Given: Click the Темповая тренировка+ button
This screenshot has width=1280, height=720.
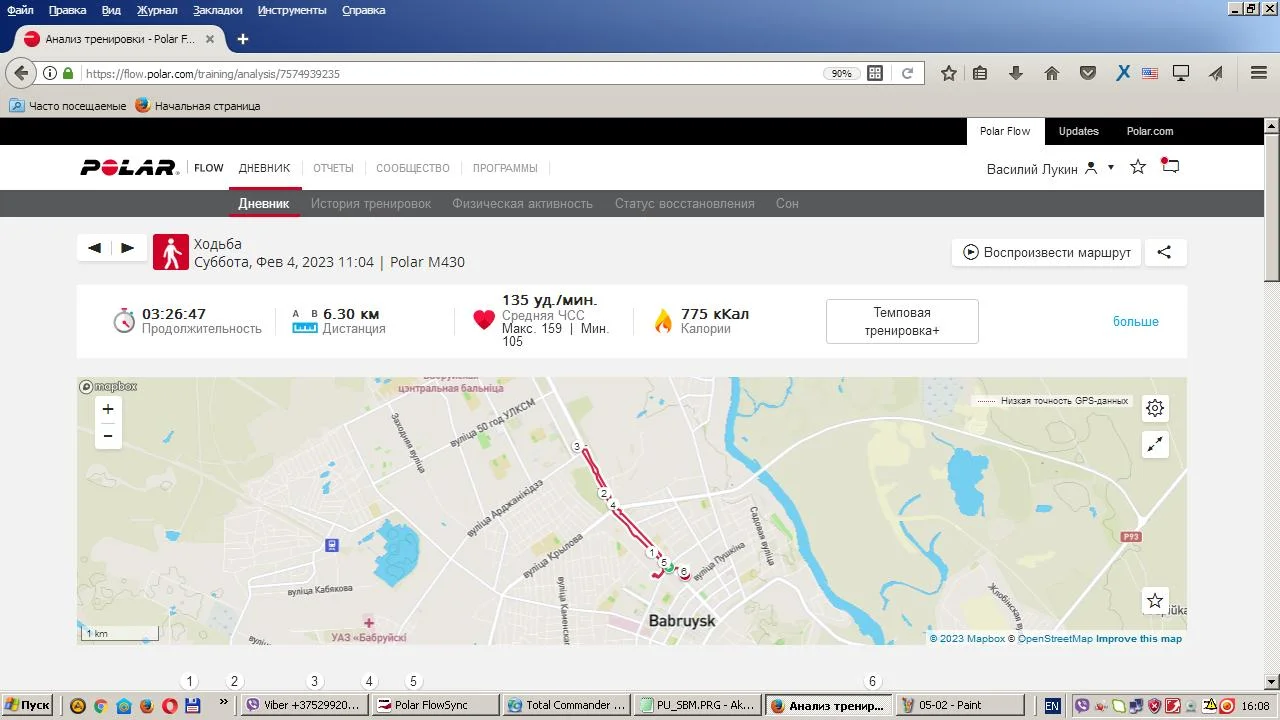Looking at the screenshot, I should (902, 321).
